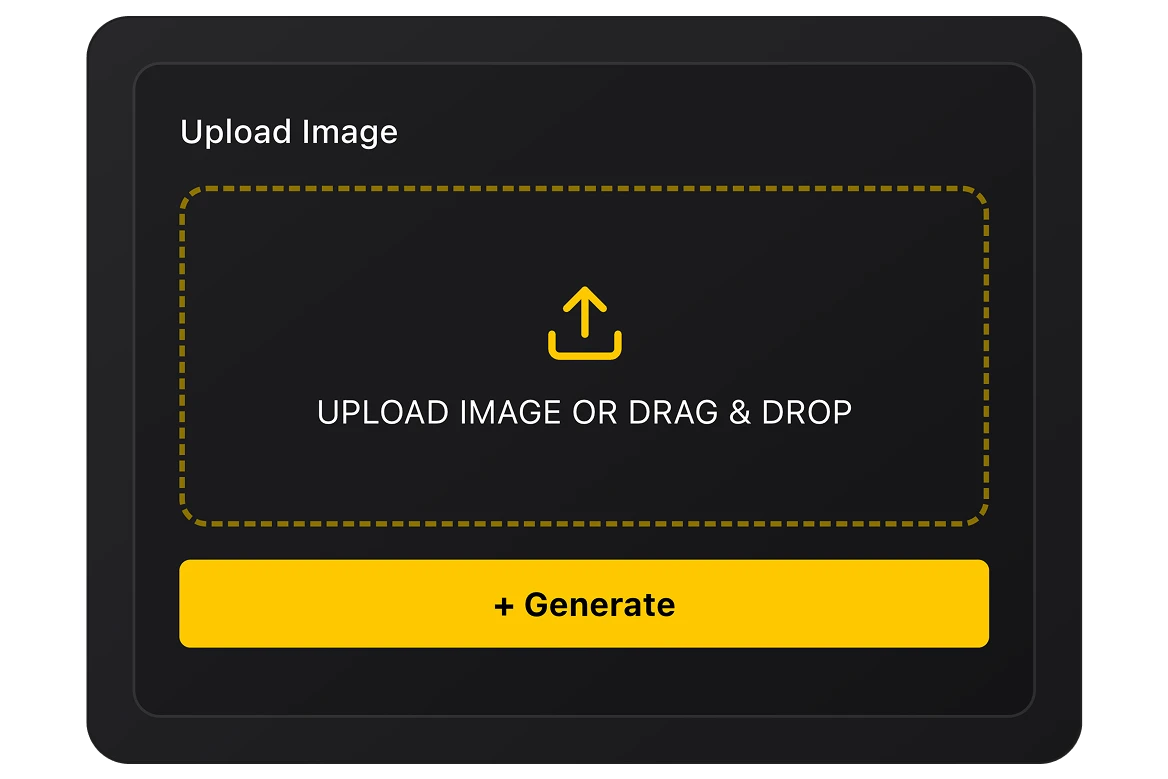
Task: Click the UPLOAD IMAGE OR DRAG & DROP text
Action: [x=585, y=413]
